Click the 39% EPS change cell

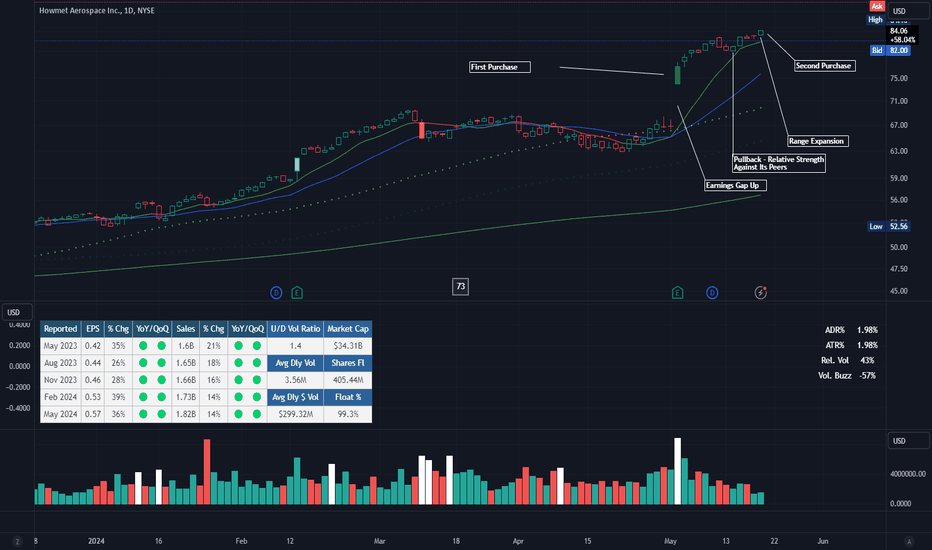click(118, 397)
